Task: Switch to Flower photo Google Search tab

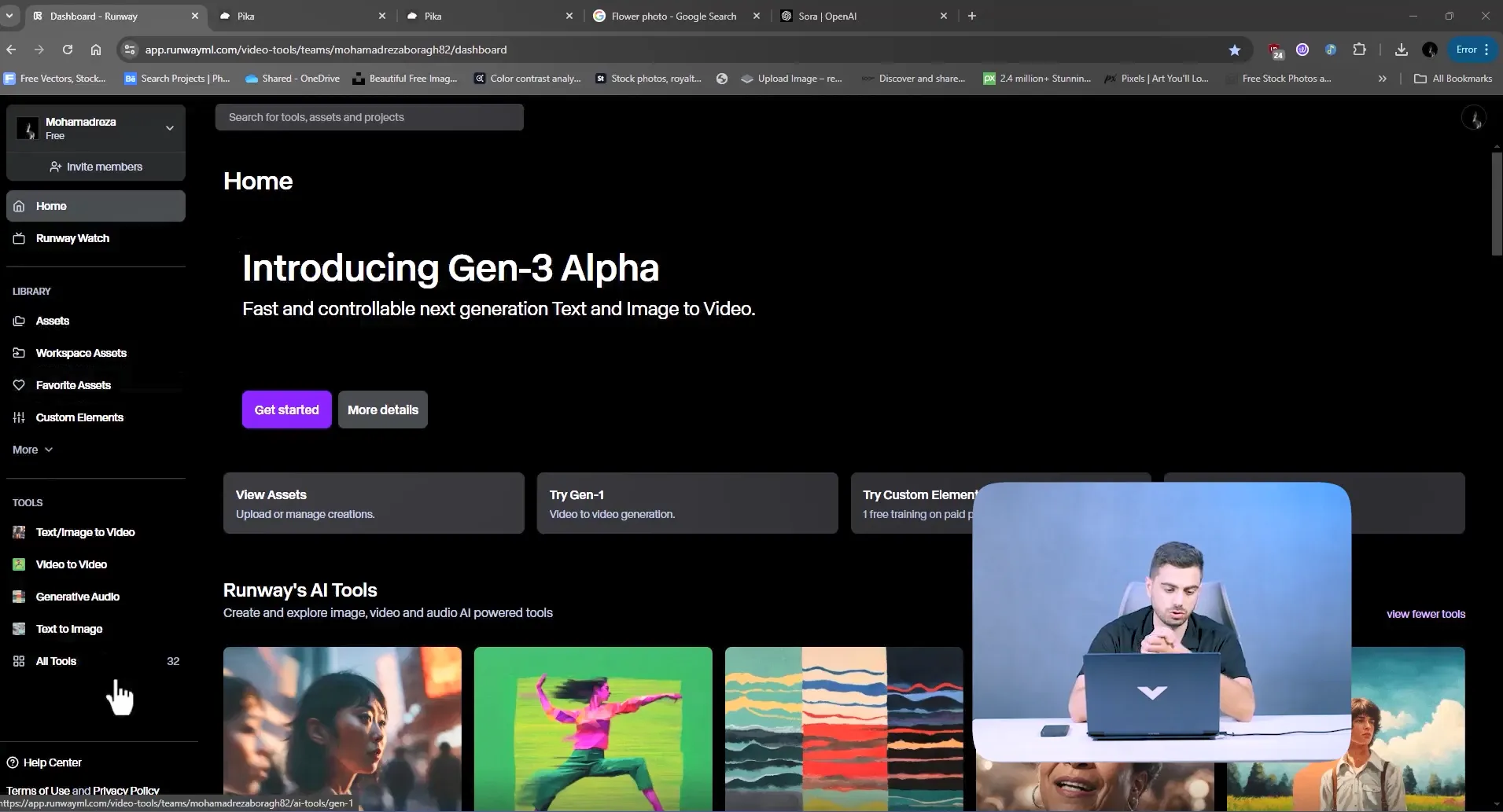Action: pyautogui.click(x=673, y=16)
